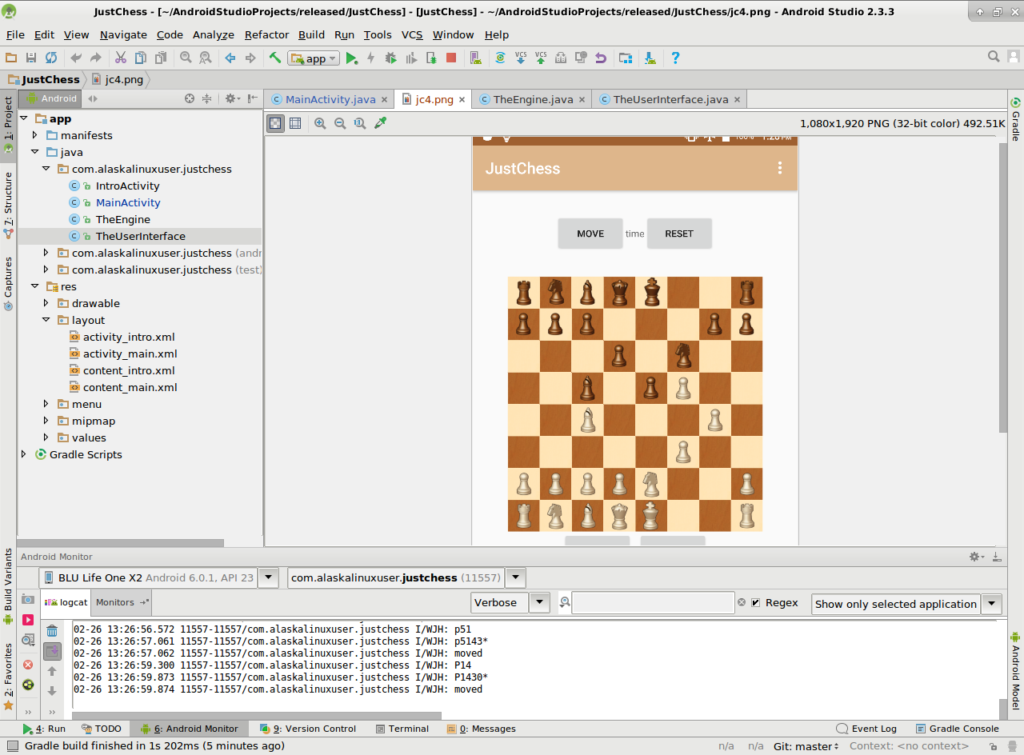The height and width of the screenshot is (755, 1024).
Task: Clear logcat with the trash icon
Action: (52, 630)
